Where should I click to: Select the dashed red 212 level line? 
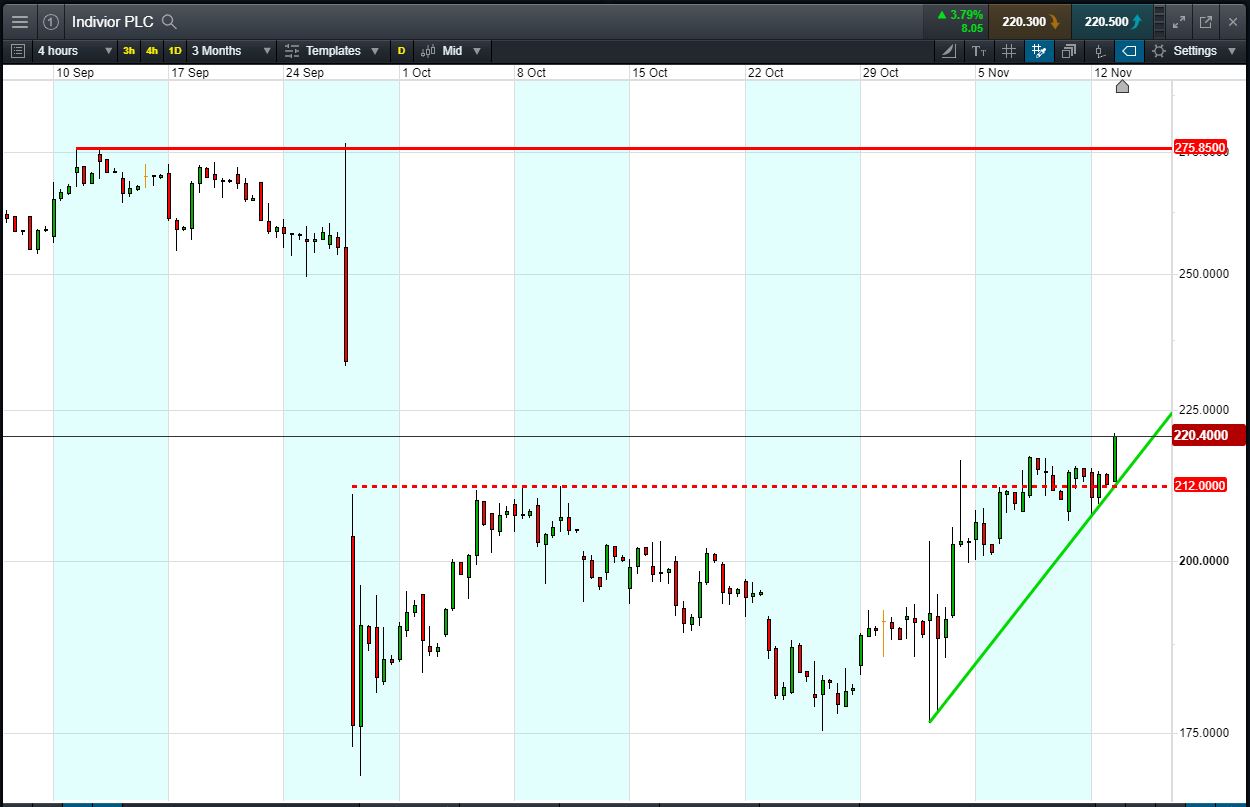pos(760,486)
